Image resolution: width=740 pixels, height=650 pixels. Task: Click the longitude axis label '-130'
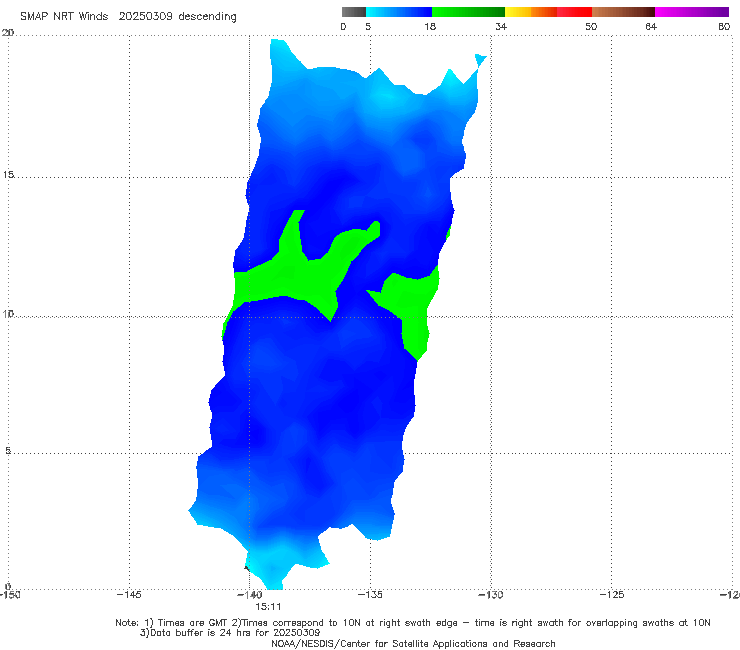point(491,595)
